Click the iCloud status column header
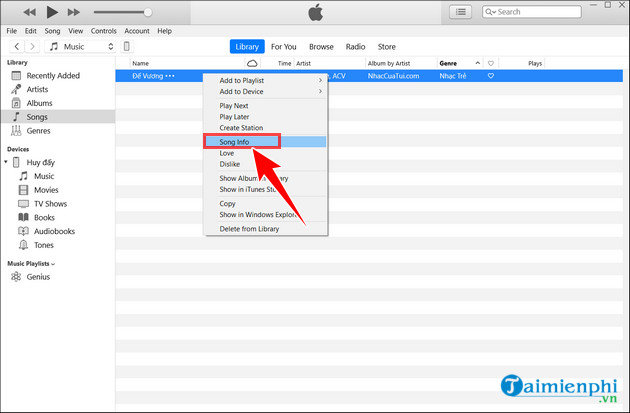Image resolution: width=630 pixels, height=413 pixels. pos(252,63)
